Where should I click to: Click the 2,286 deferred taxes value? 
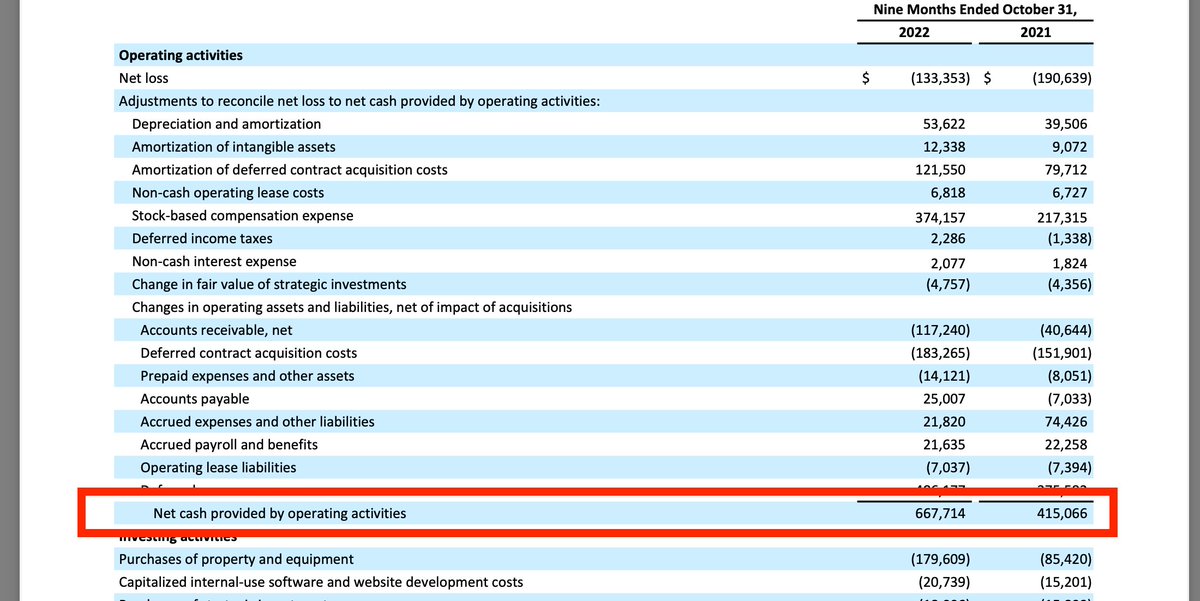tap(949, 239)
